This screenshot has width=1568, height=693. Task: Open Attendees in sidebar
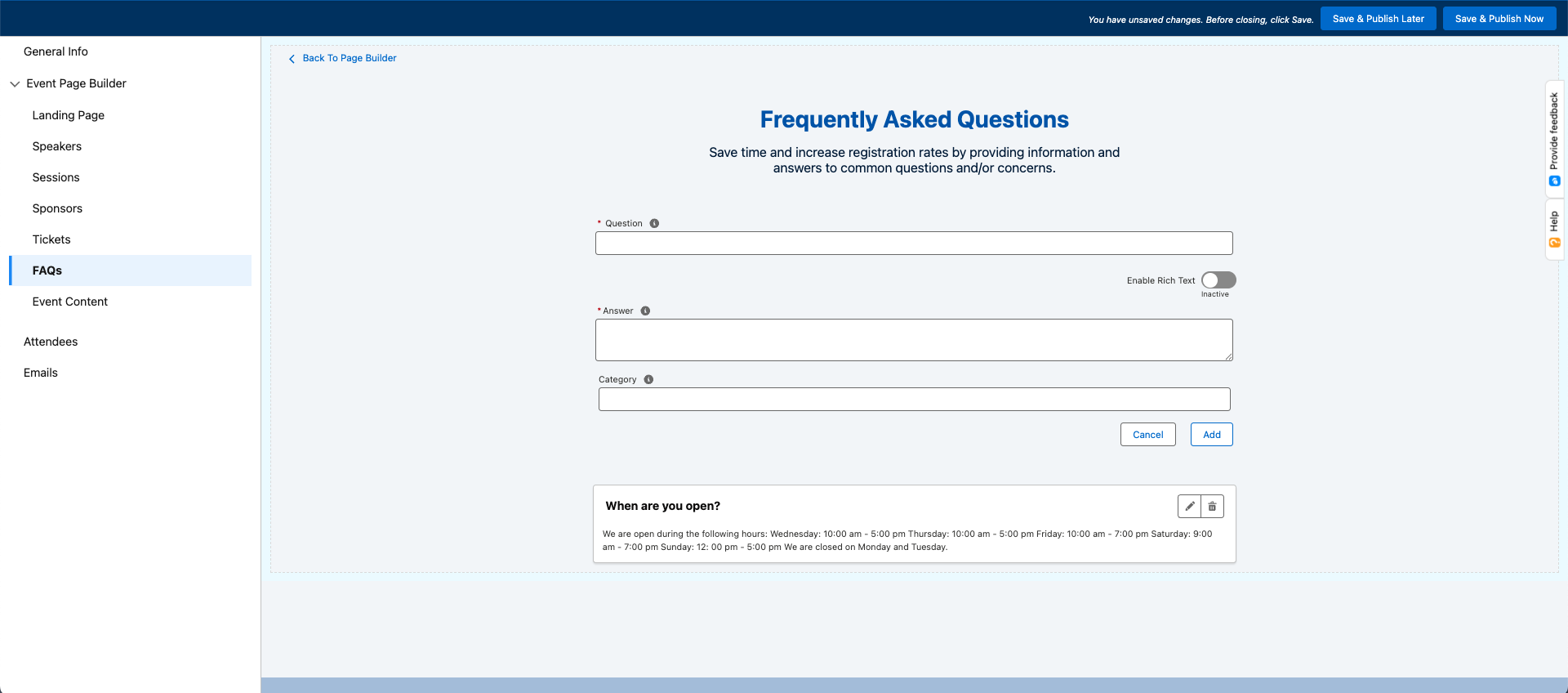(x=51, y=342)
